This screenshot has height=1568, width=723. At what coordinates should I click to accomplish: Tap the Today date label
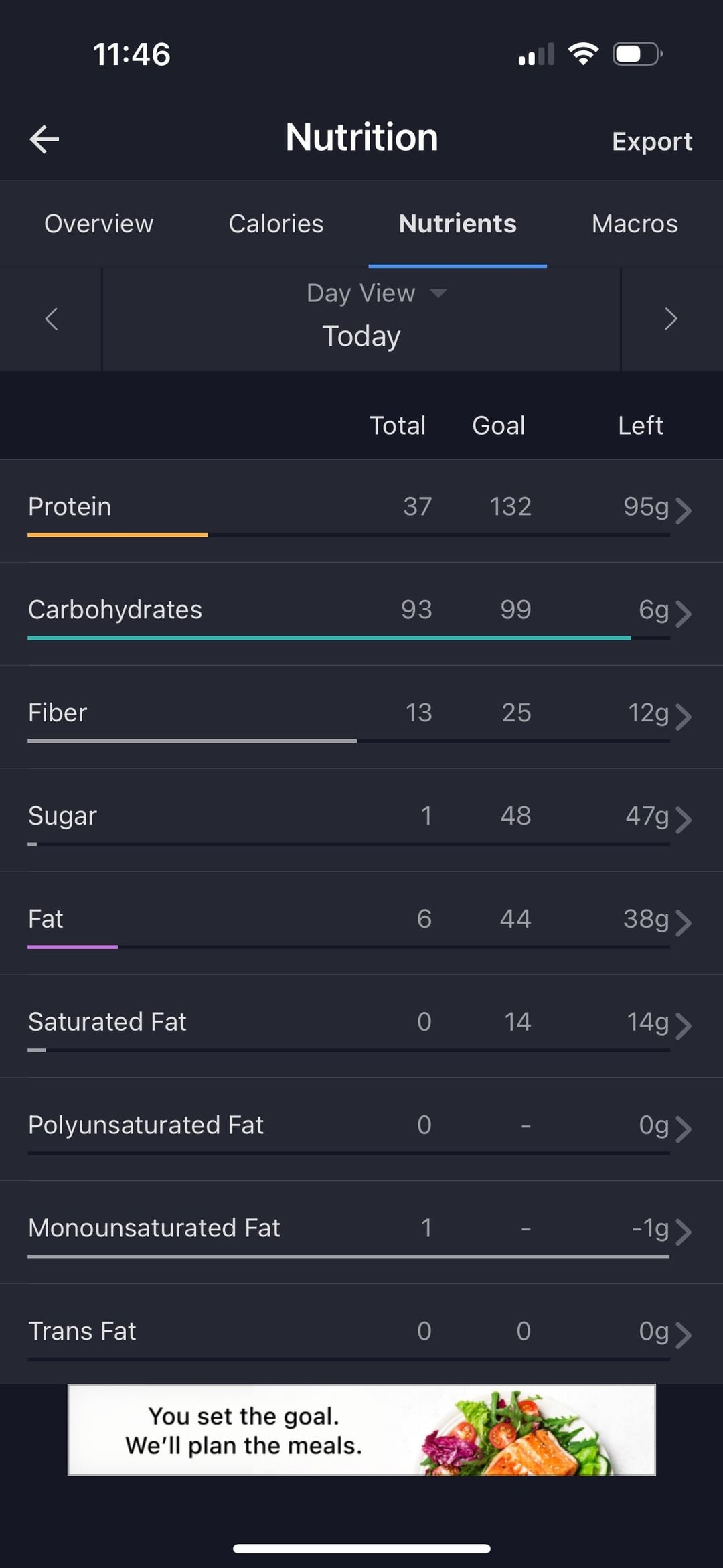(361, 336)
